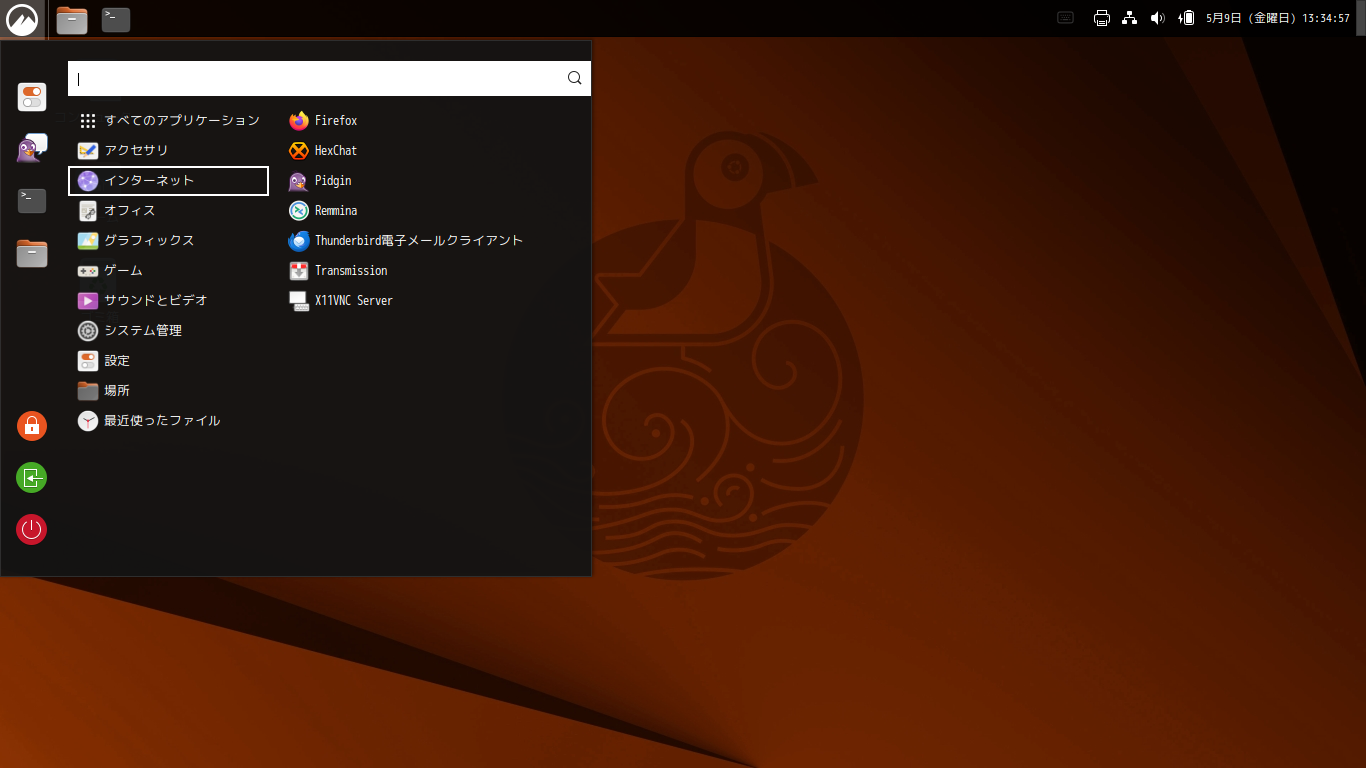Open the volume control in the system tray
This screenshot has width=1366, height=768.
(1157, 17)
